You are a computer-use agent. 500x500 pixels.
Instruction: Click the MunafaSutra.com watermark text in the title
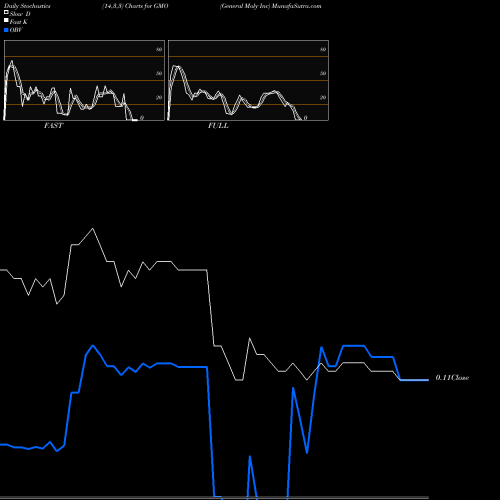296,6
